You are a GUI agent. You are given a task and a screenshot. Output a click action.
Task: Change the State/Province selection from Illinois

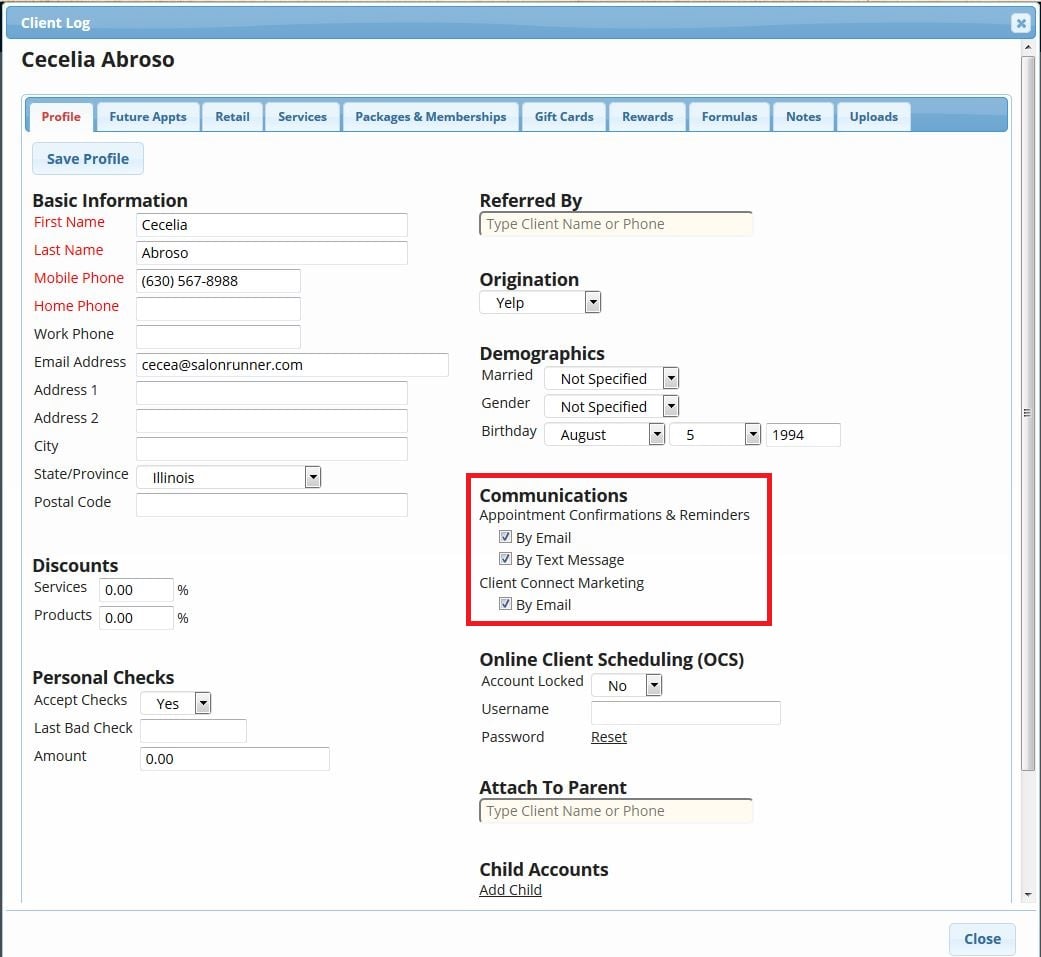tap(313, 477)
